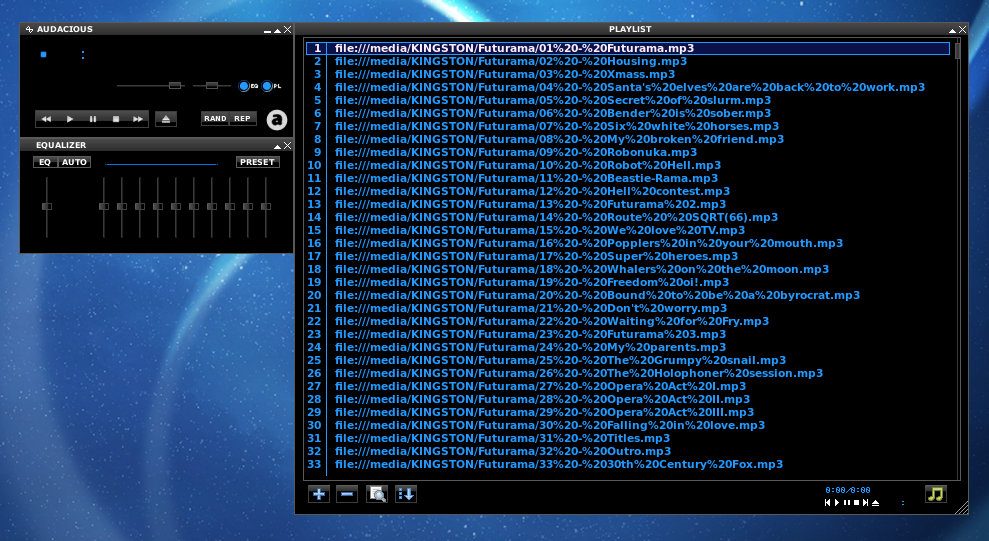Screen dimensions: 989x541
Task: Skip to previous track in main window
Action: click(46, 119)
